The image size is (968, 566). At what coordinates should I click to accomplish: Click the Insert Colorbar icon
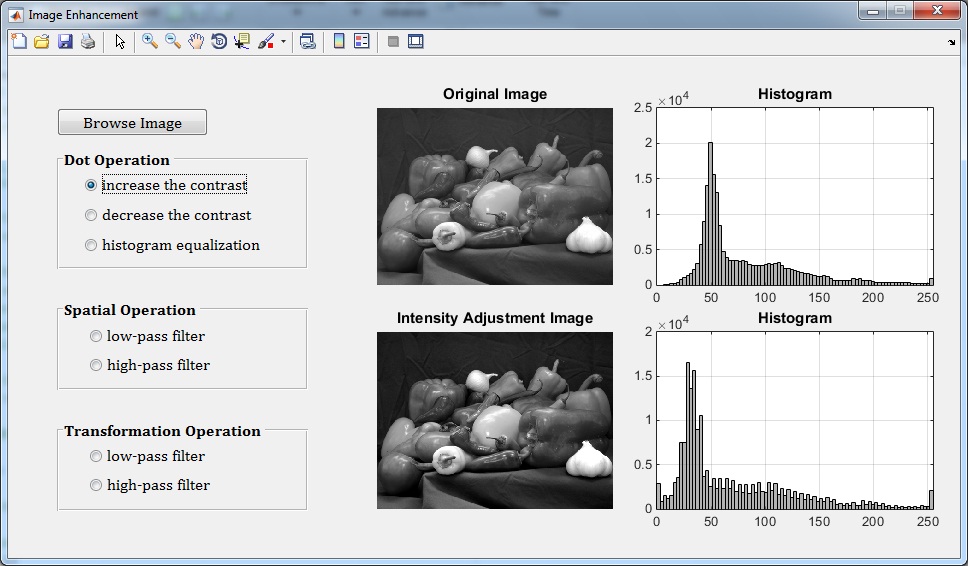tap(339, 42)
